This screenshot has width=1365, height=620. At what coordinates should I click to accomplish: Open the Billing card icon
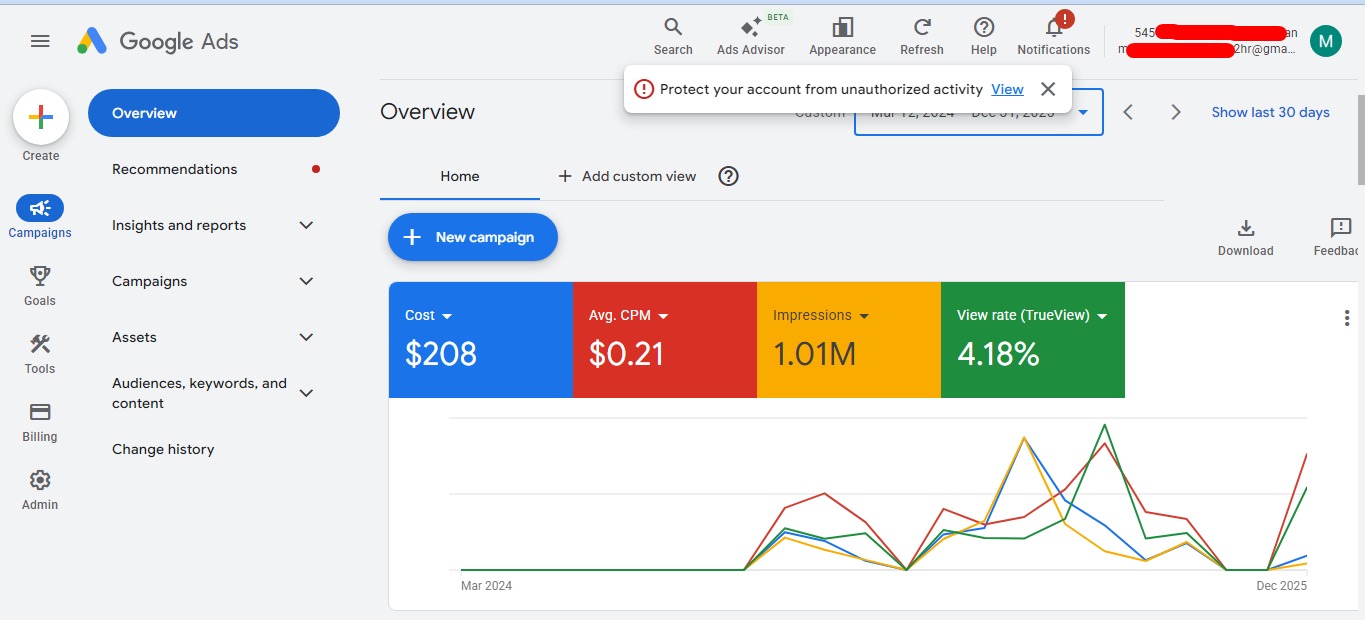tap(40, 412)
